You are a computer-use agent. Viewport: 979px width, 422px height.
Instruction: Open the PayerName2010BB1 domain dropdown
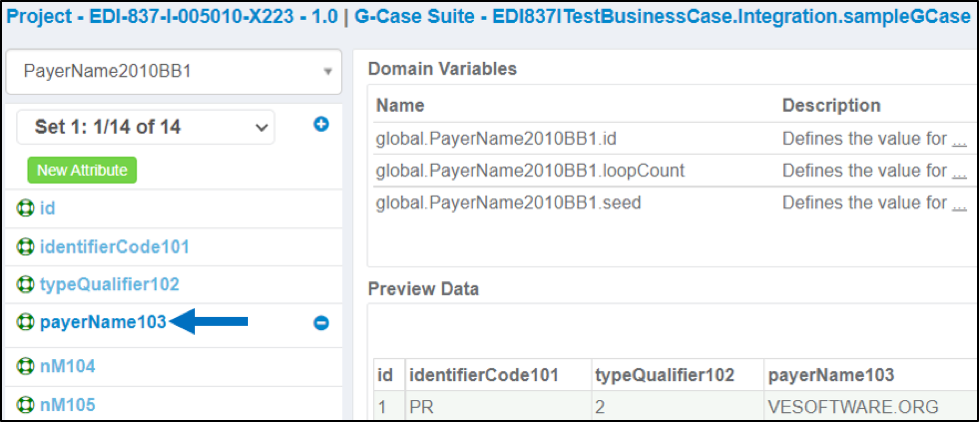[x=174, y=72]
